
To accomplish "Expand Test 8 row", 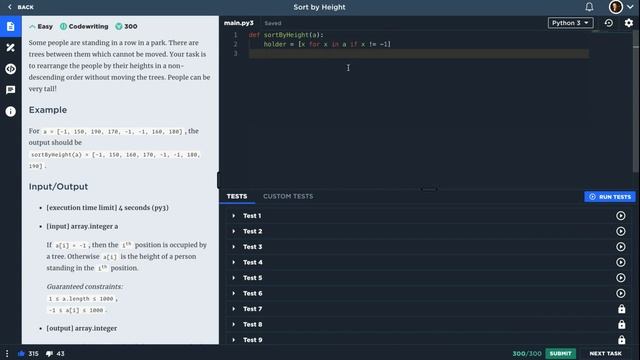I will click(427, 324).
